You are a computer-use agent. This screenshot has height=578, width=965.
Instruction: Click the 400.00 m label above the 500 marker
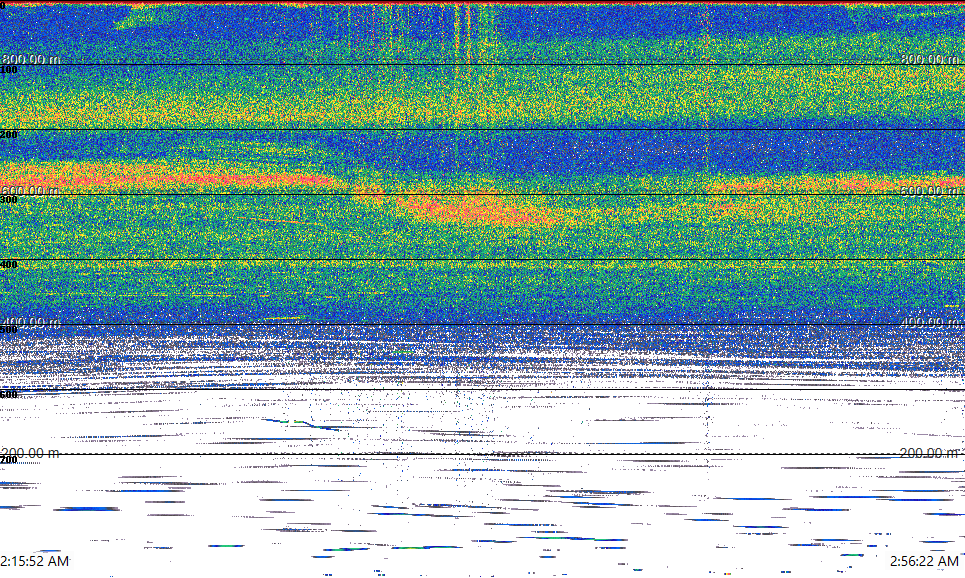coord(31,322)
